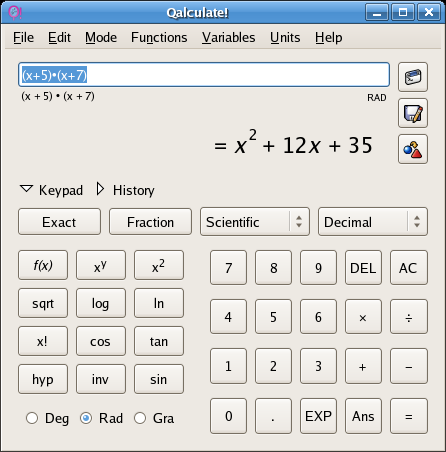
Task: Click the plus + key
Action: click(x=363, y=366)
